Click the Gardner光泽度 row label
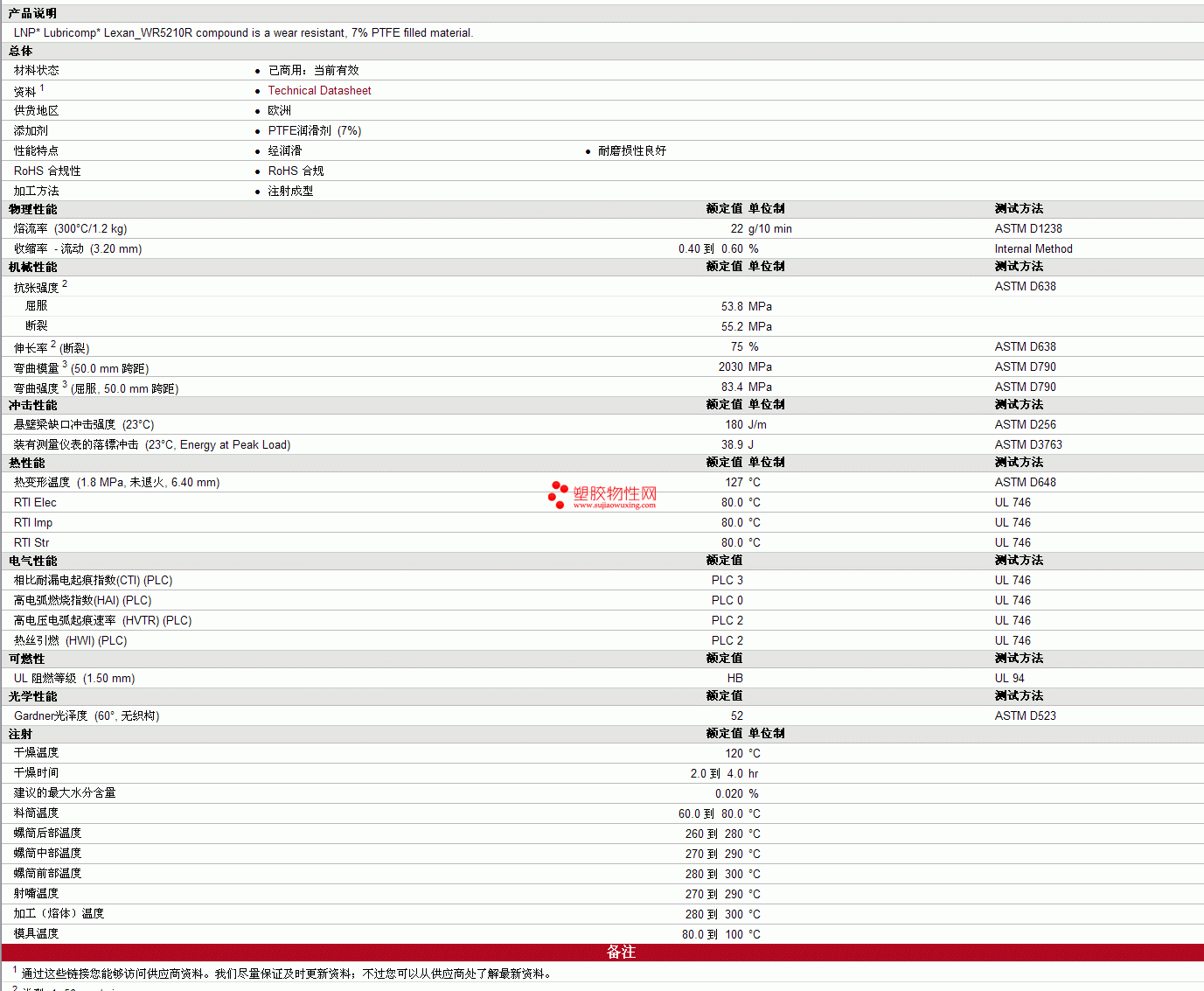 (x=87, y=715)
